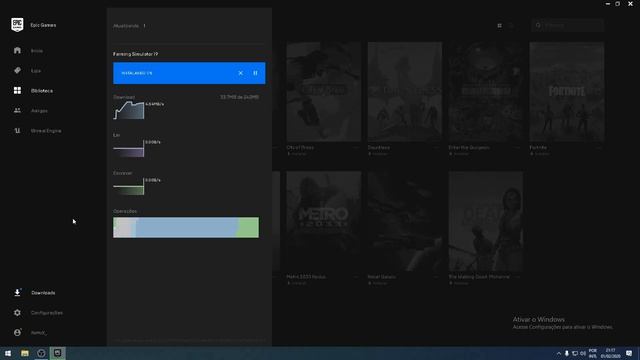Open The Walking Dead Michonne cover thumbnail
Screen dimensions: 640x360
pyautogui.click(x=486, y=222)
